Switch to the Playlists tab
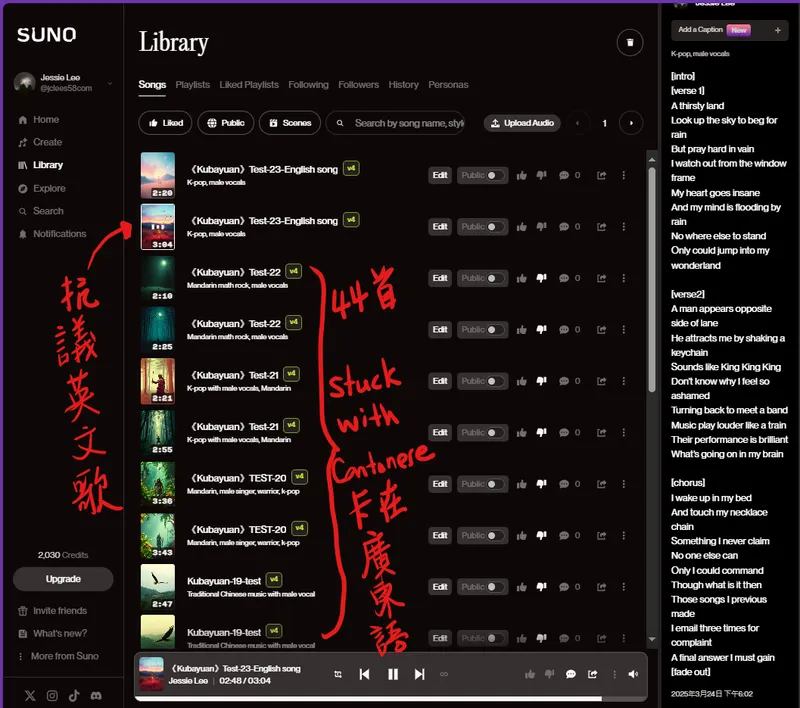 (192, 85)
